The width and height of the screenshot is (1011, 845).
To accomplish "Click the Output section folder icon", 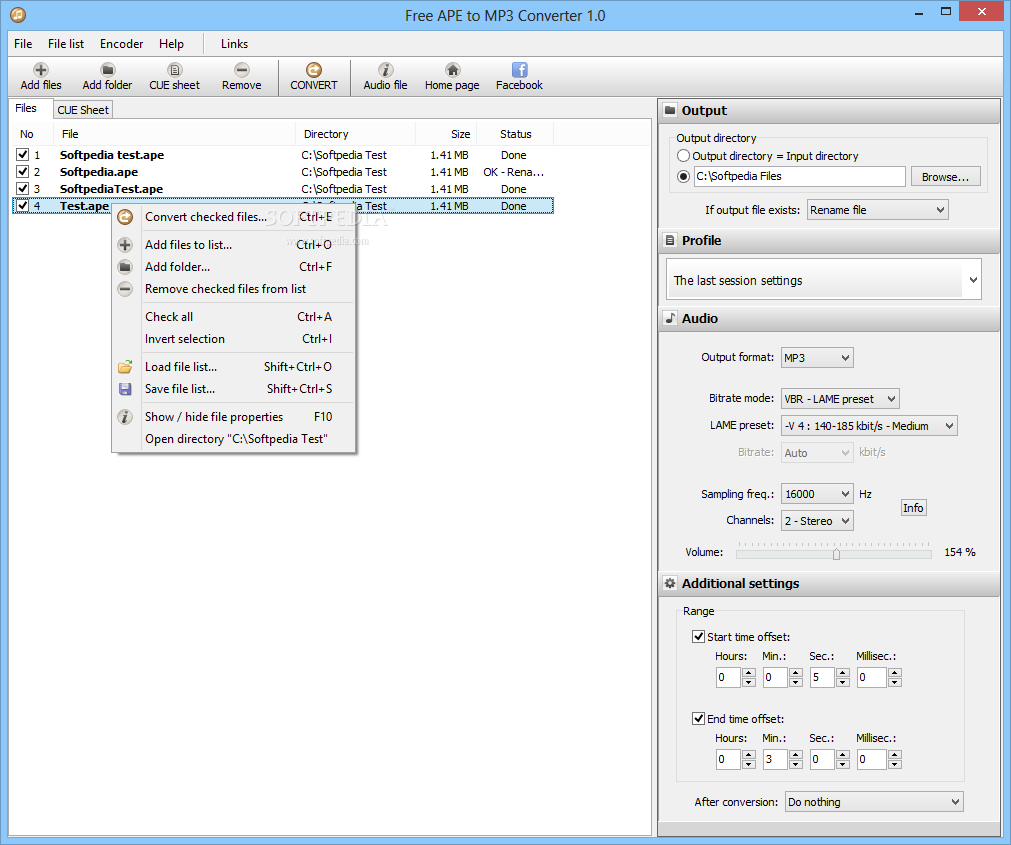I will click(671, 110).
